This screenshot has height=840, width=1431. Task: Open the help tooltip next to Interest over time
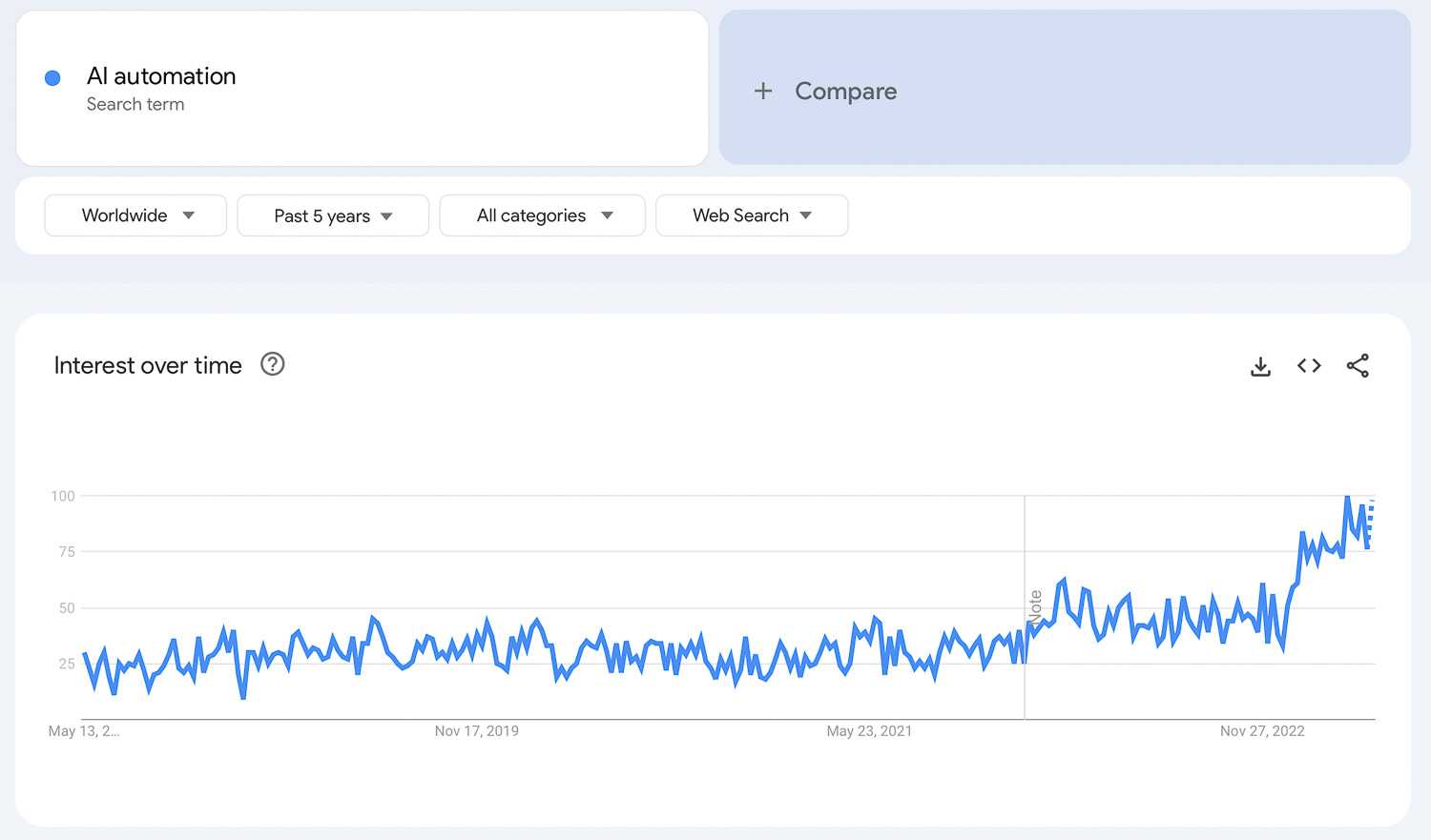pyautogui.click(x=272, y=364)
